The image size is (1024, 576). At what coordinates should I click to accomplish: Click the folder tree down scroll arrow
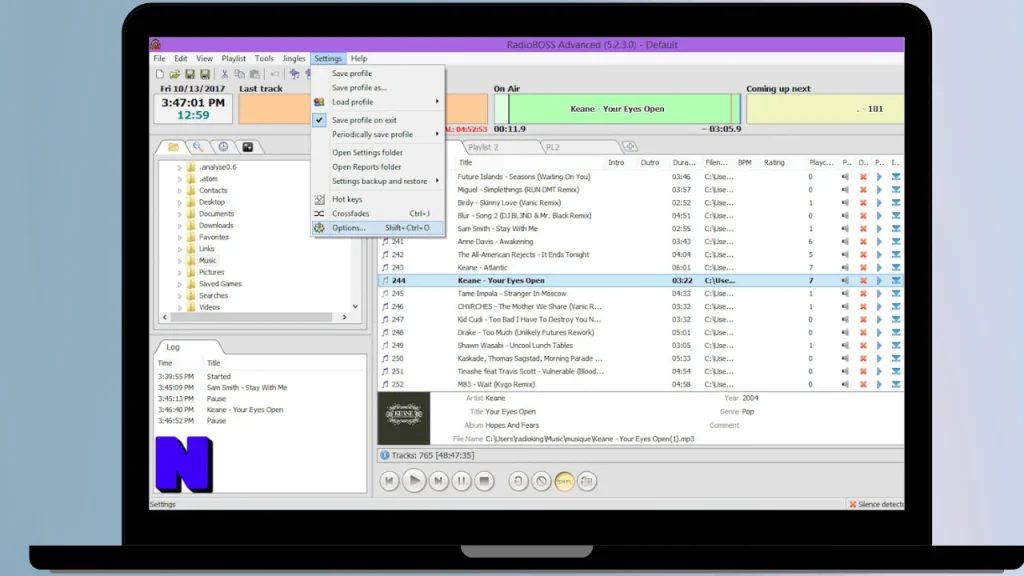point(355,306)
